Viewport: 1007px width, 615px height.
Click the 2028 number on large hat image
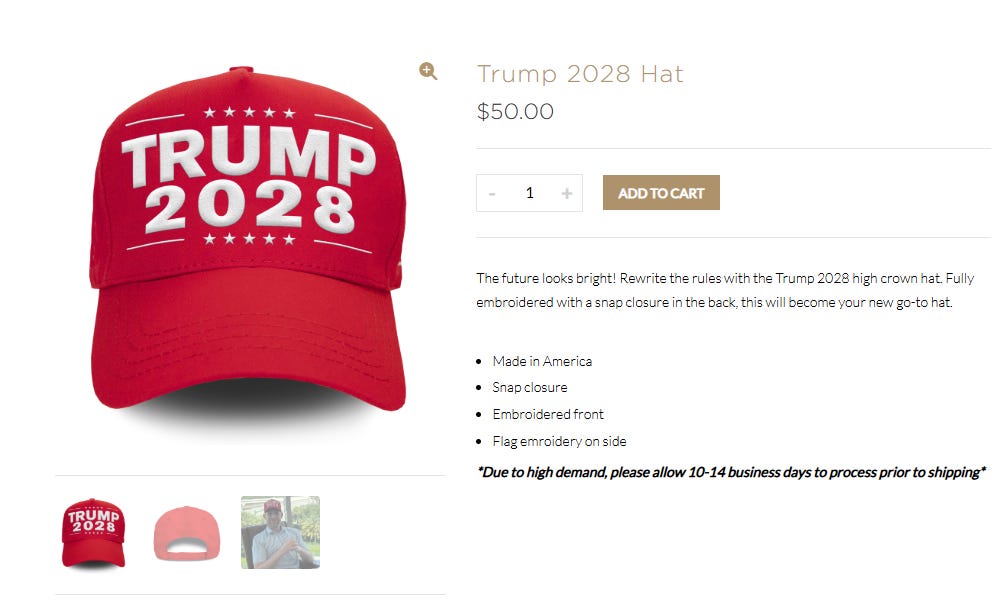coord(249,209)
